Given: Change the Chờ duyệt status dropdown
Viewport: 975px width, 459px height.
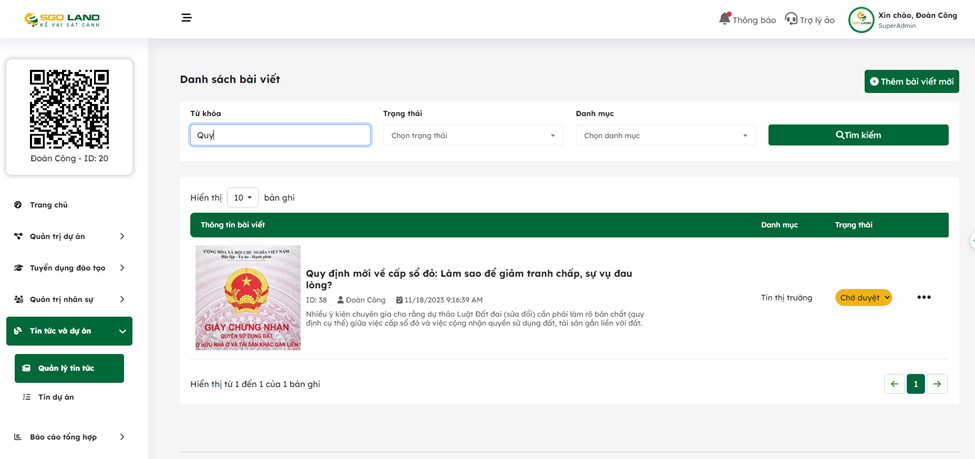Looking at the screenshot, I should click(863, 297).
